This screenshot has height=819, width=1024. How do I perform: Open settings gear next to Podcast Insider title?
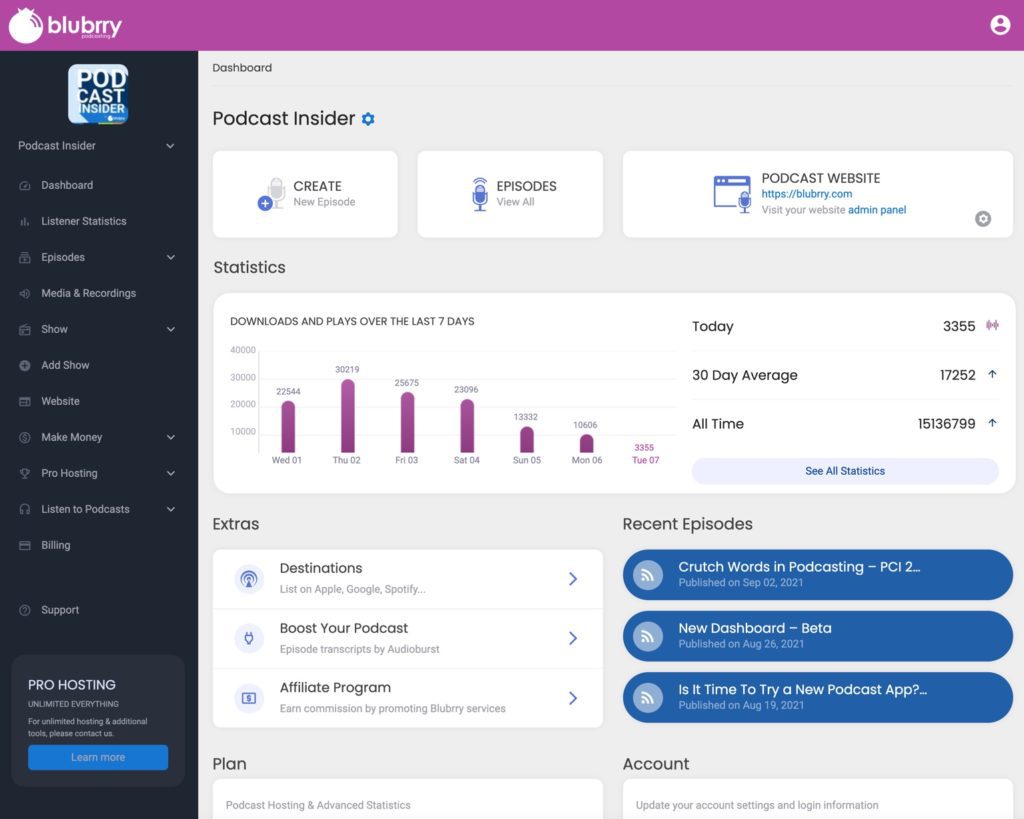point(368,119)
